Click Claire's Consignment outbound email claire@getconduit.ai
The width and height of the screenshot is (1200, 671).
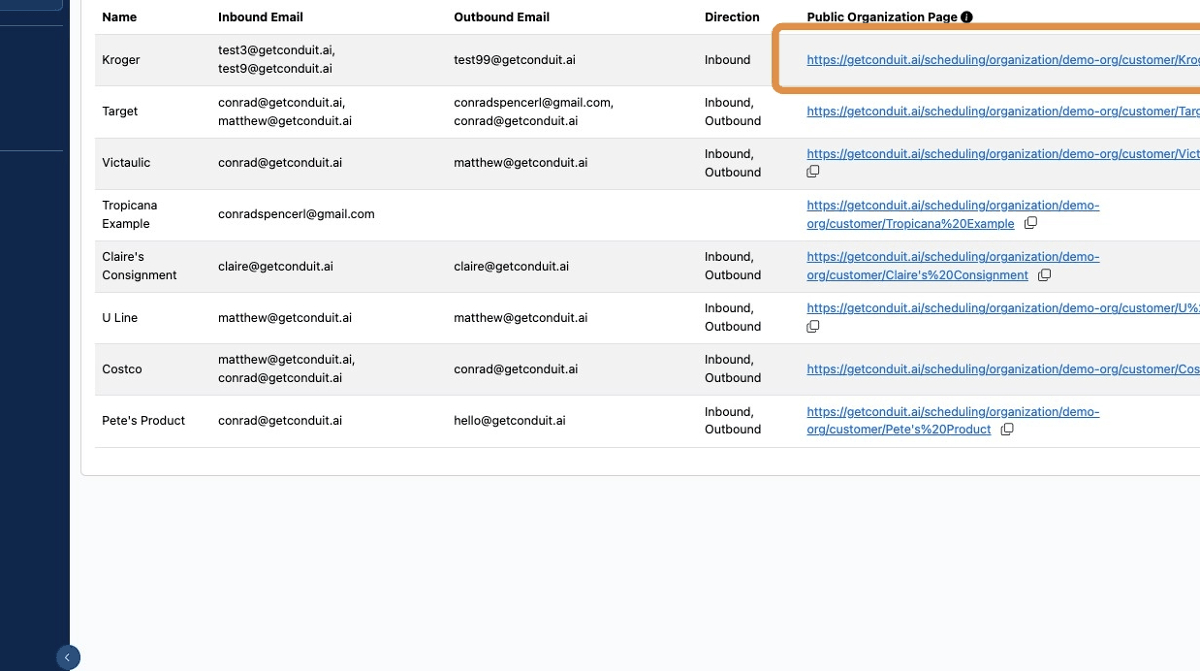coord(511,266)
